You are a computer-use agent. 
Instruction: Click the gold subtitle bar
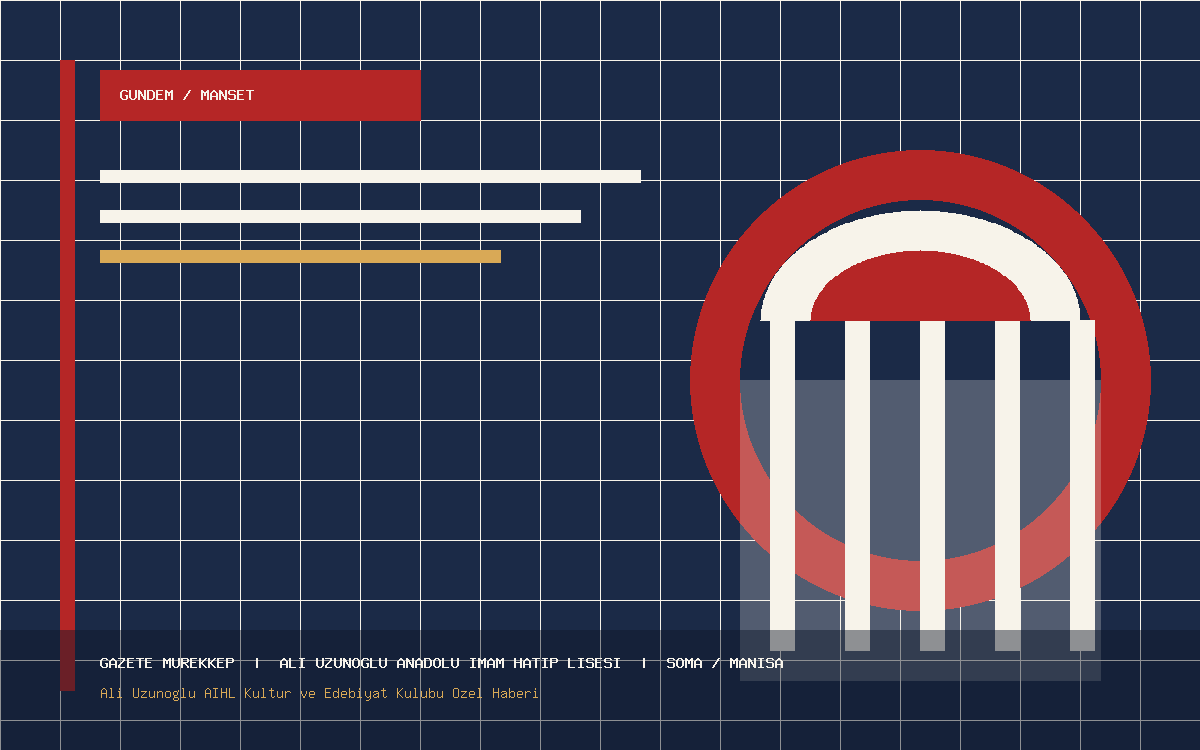click(x=300, y=256)
